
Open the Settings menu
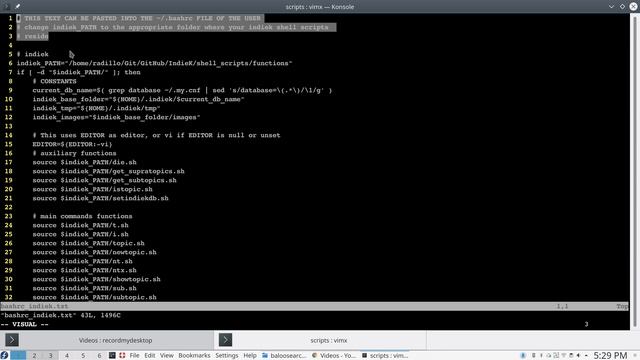pos(227,356)
